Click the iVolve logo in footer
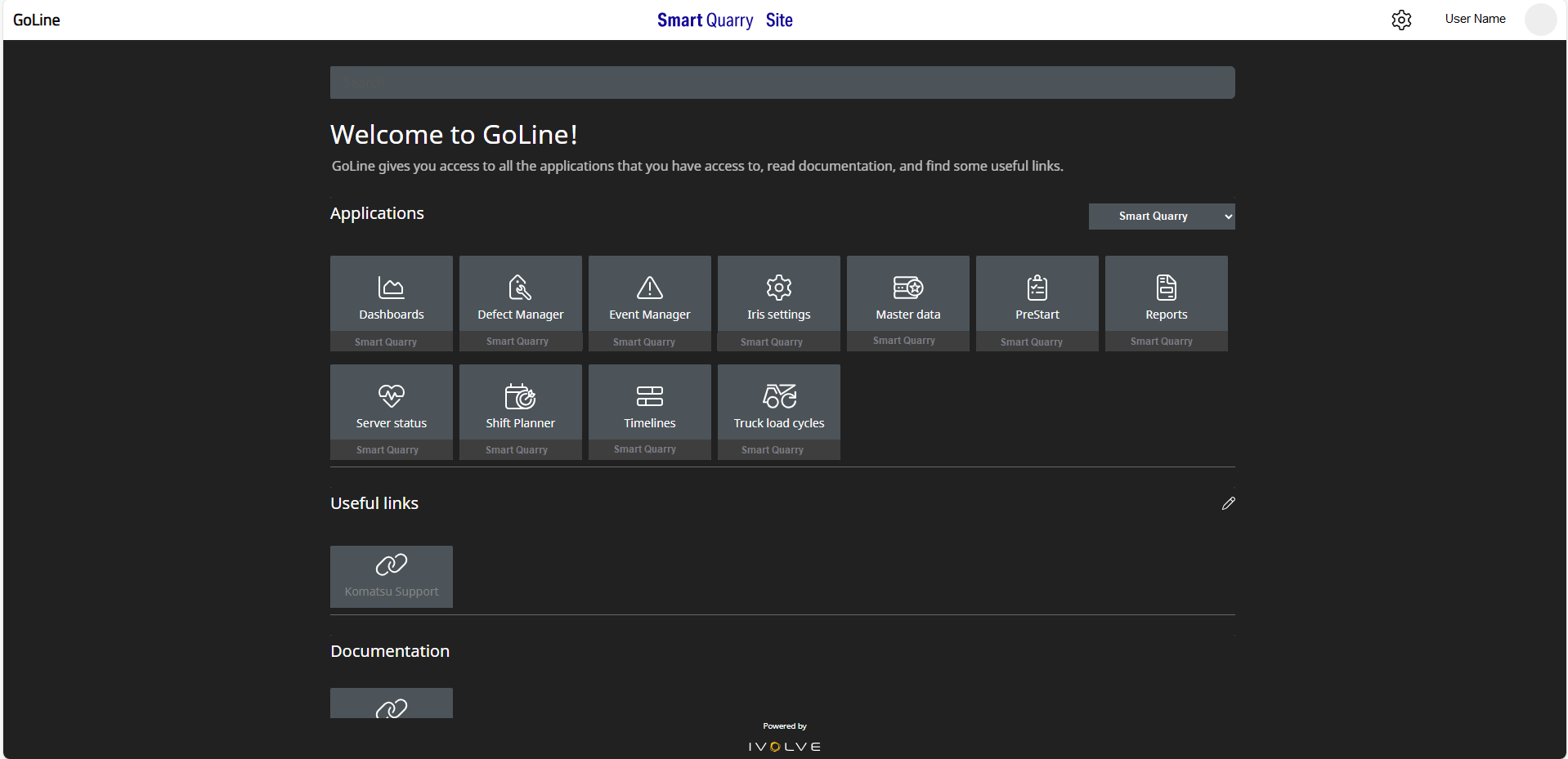1568x759 pixels. [785, 747]
